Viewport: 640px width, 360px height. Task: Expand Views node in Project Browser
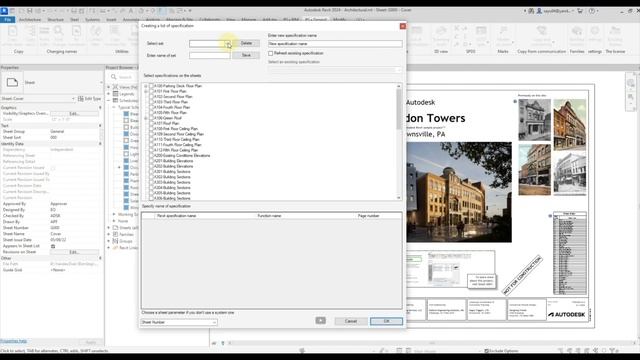(109, 87)
